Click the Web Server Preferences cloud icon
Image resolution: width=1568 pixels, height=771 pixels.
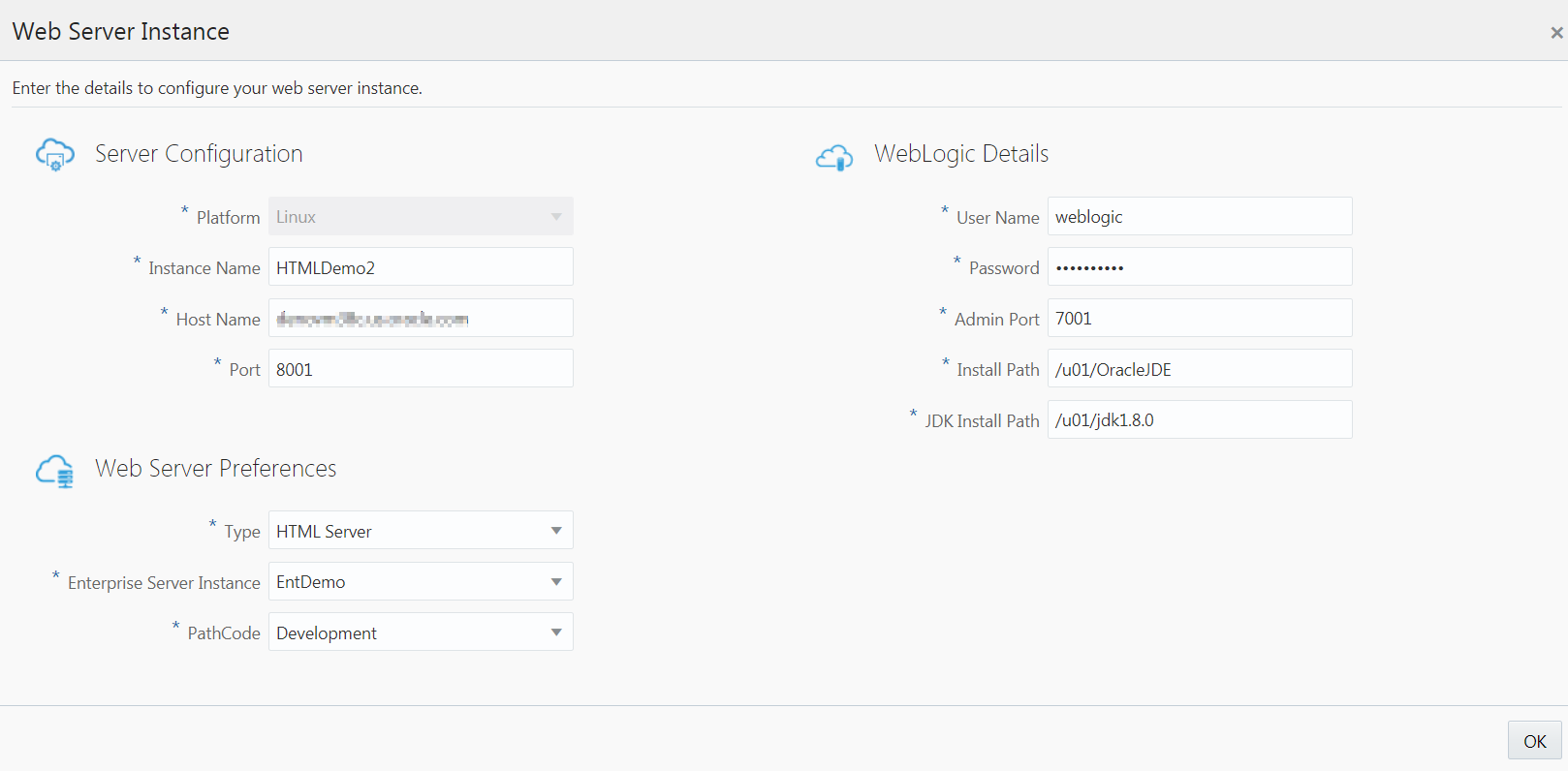pyautogui.click(x=55, y=471)
